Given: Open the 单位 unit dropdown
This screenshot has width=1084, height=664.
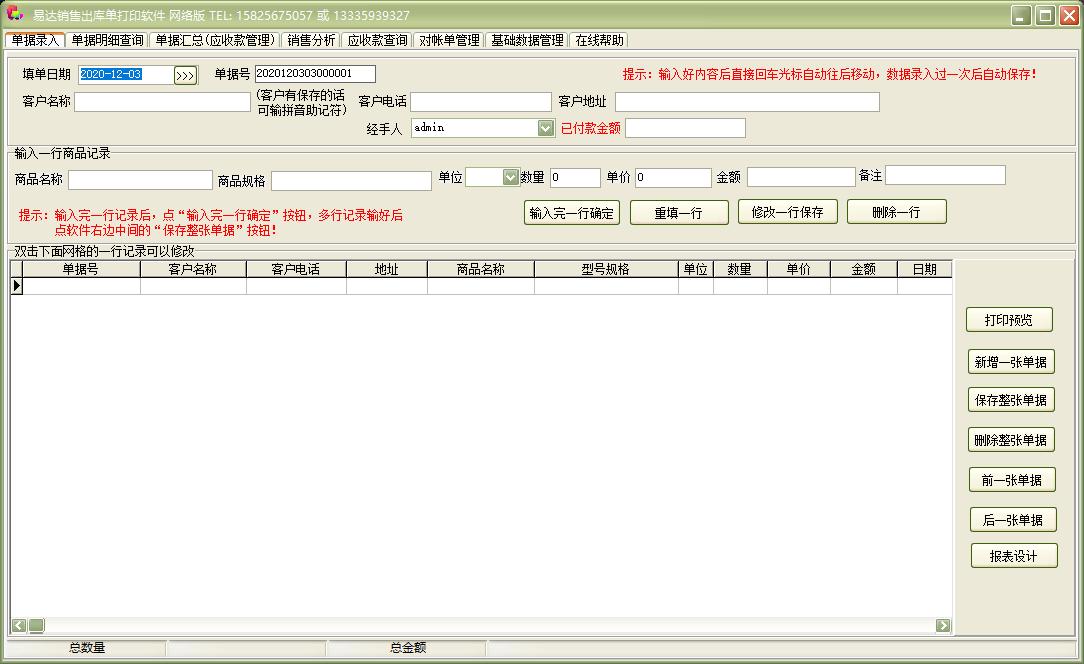Looking at the screenshot, I should 511,177.
